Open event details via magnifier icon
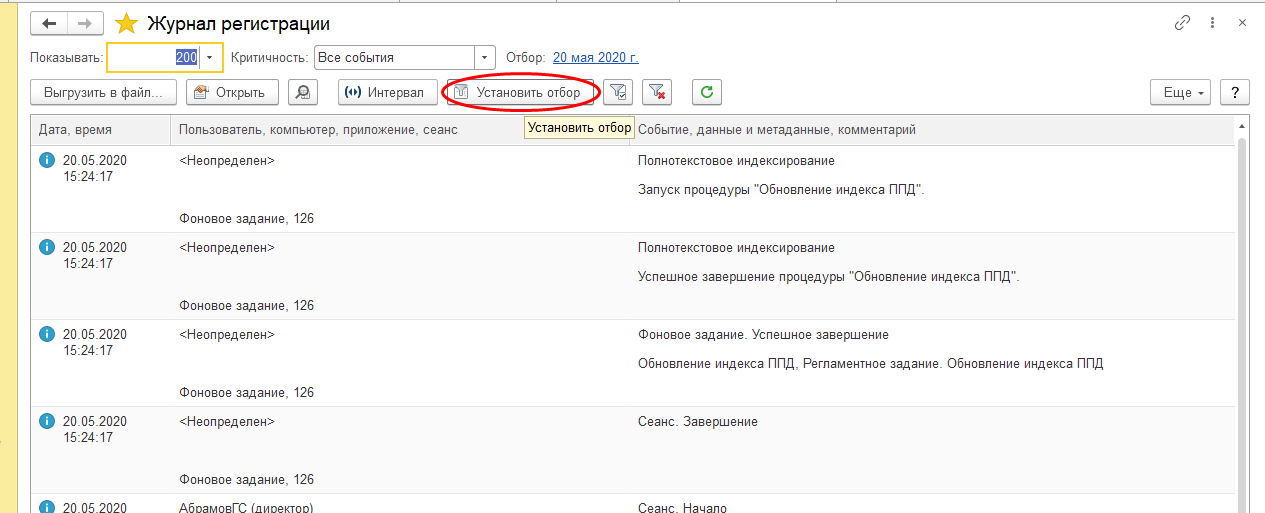Image resolution: width=1265 pixels, height=513 pixels. point(302,92)
